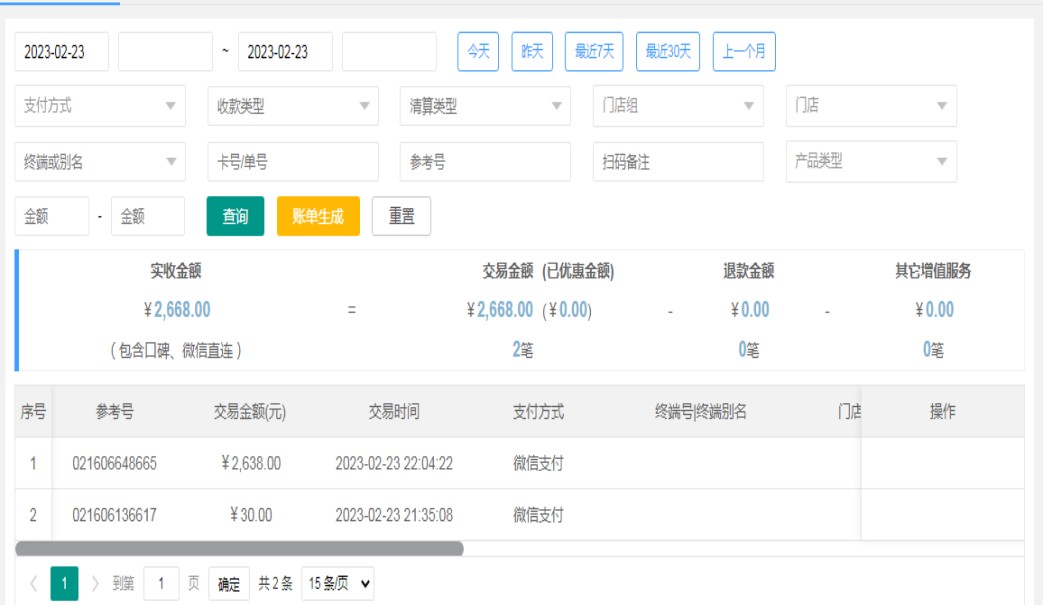Image resolution: width=1043 pixels, height=605 pixels.
Task: Open the 门店组 dropdown
Action: (678, 106)
